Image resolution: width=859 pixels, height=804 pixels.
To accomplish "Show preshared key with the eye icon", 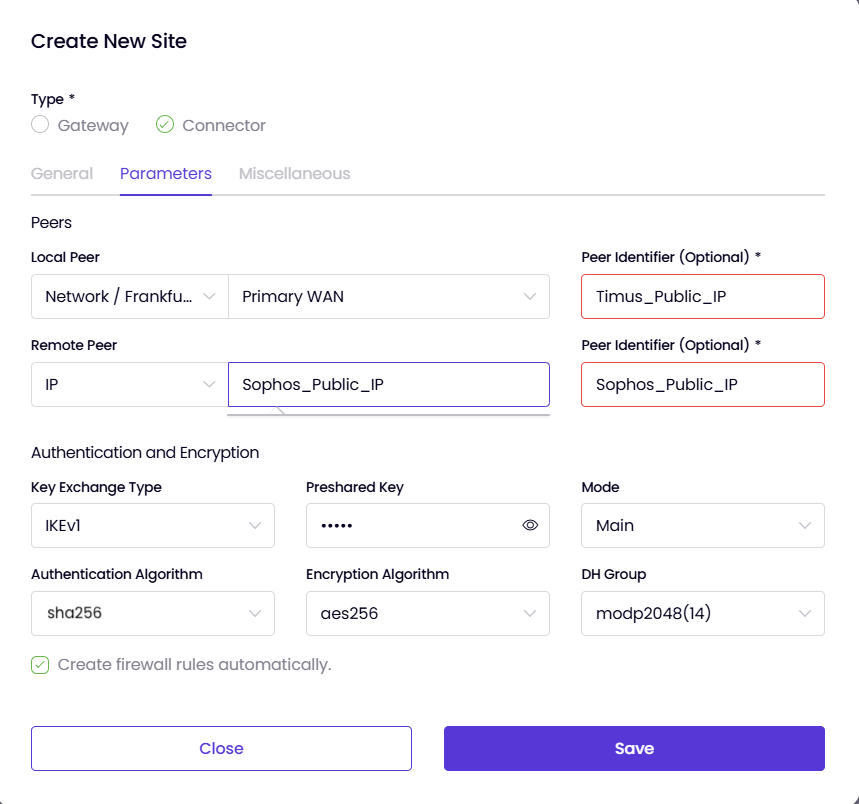I will tap(530, 526).
